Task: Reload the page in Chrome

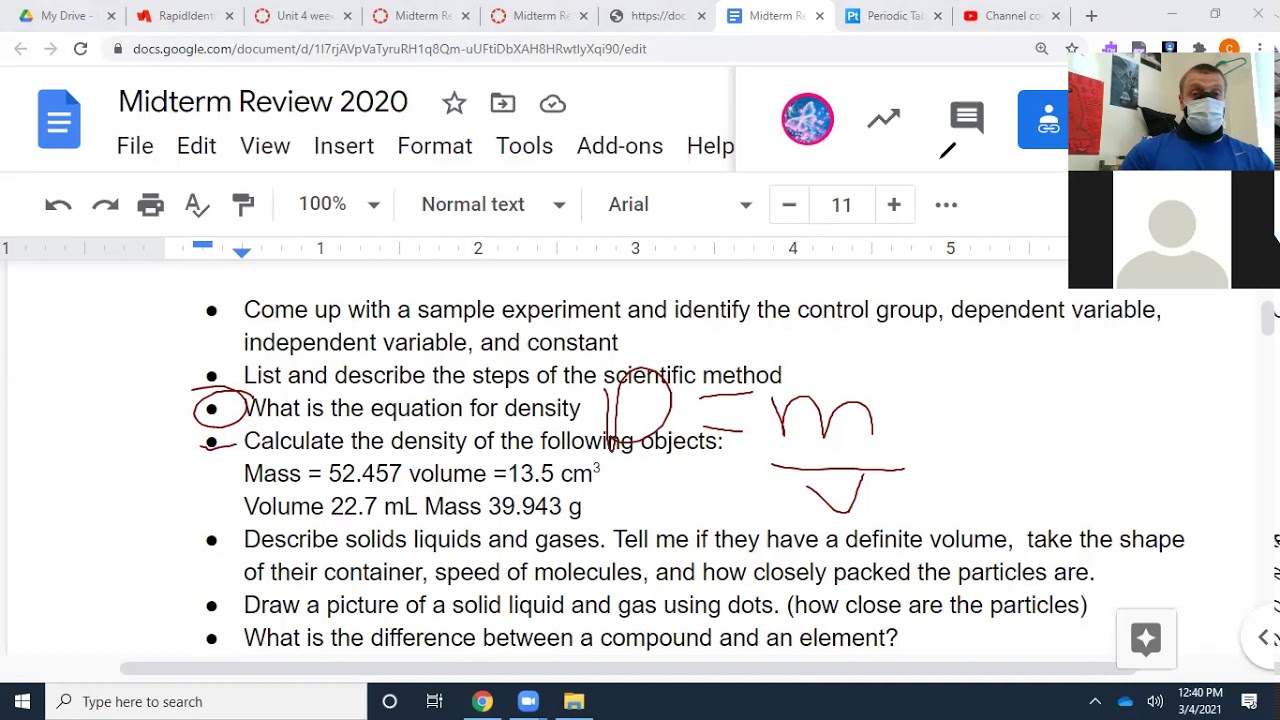Action: click(80, 48)
